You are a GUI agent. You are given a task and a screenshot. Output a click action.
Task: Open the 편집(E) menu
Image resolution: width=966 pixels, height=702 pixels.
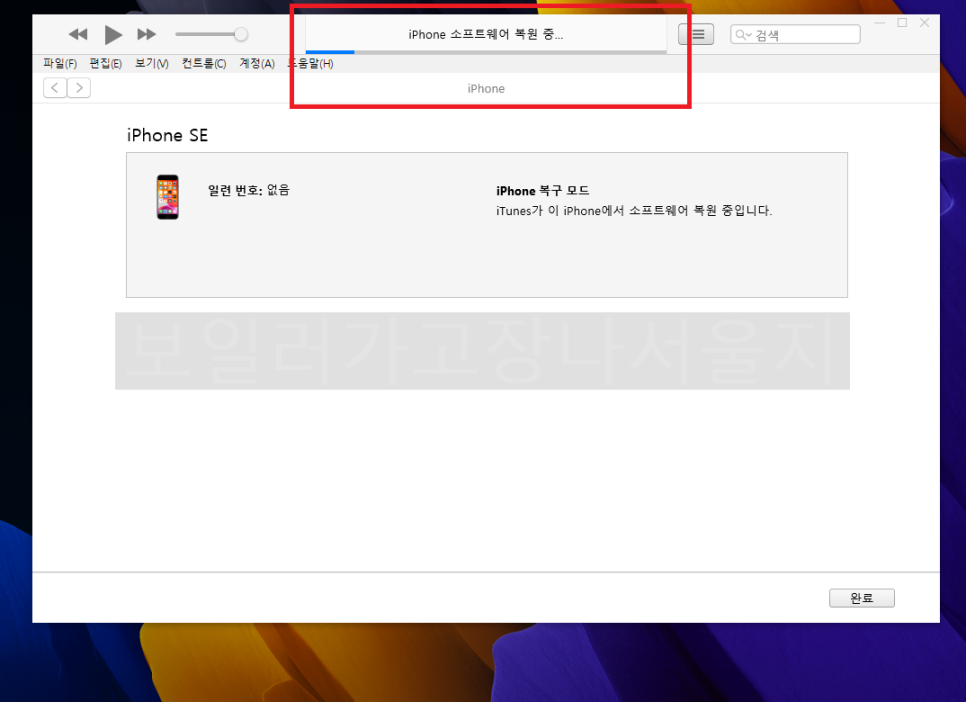coord(105,64)
